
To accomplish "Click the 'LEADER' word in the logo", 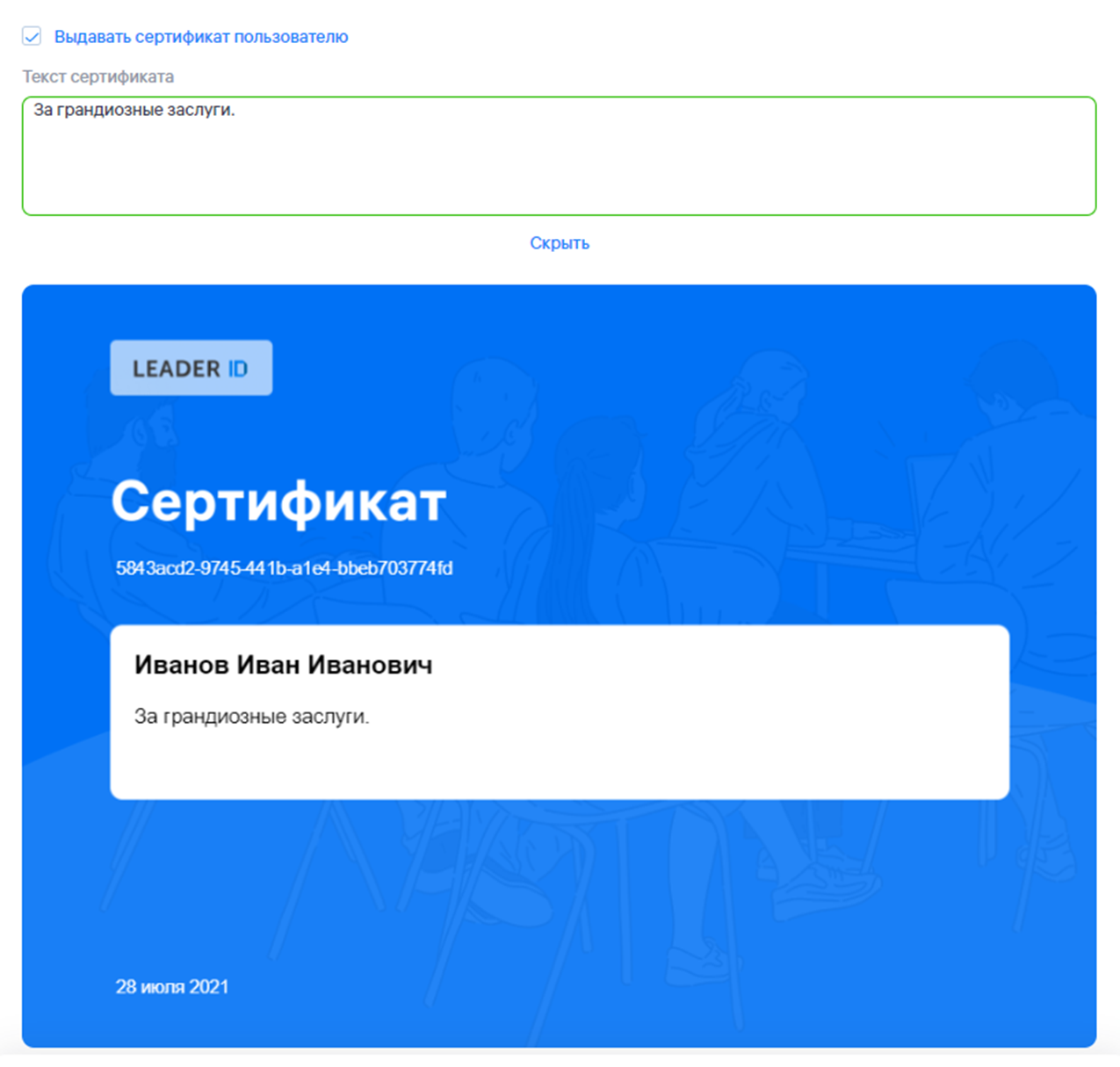I will (177, 369).
